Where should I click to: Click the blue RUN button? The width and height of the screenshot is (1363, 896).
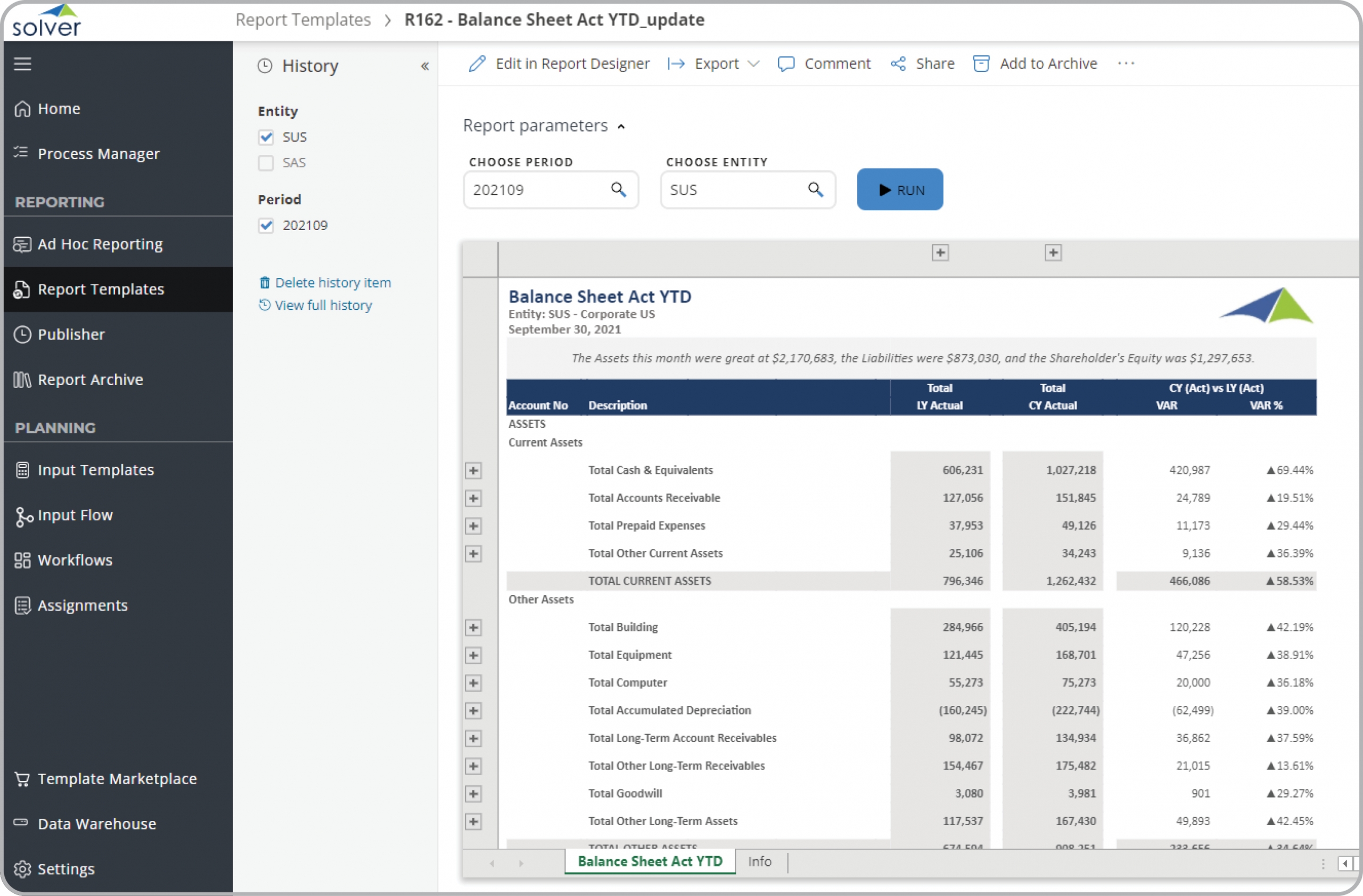click(899, 190)
